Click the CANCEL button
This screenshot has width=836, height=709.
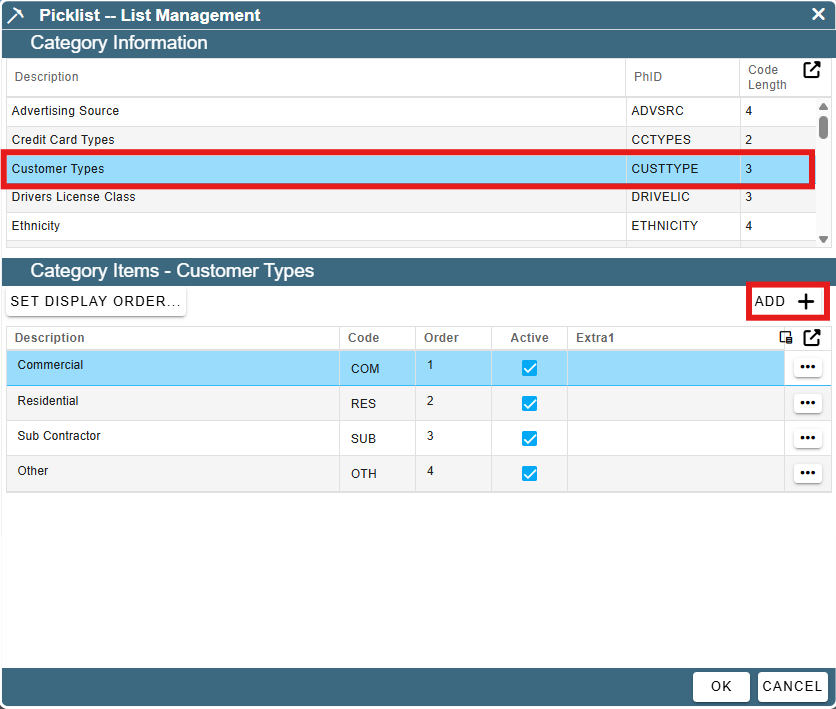click(x=792, y=686)
